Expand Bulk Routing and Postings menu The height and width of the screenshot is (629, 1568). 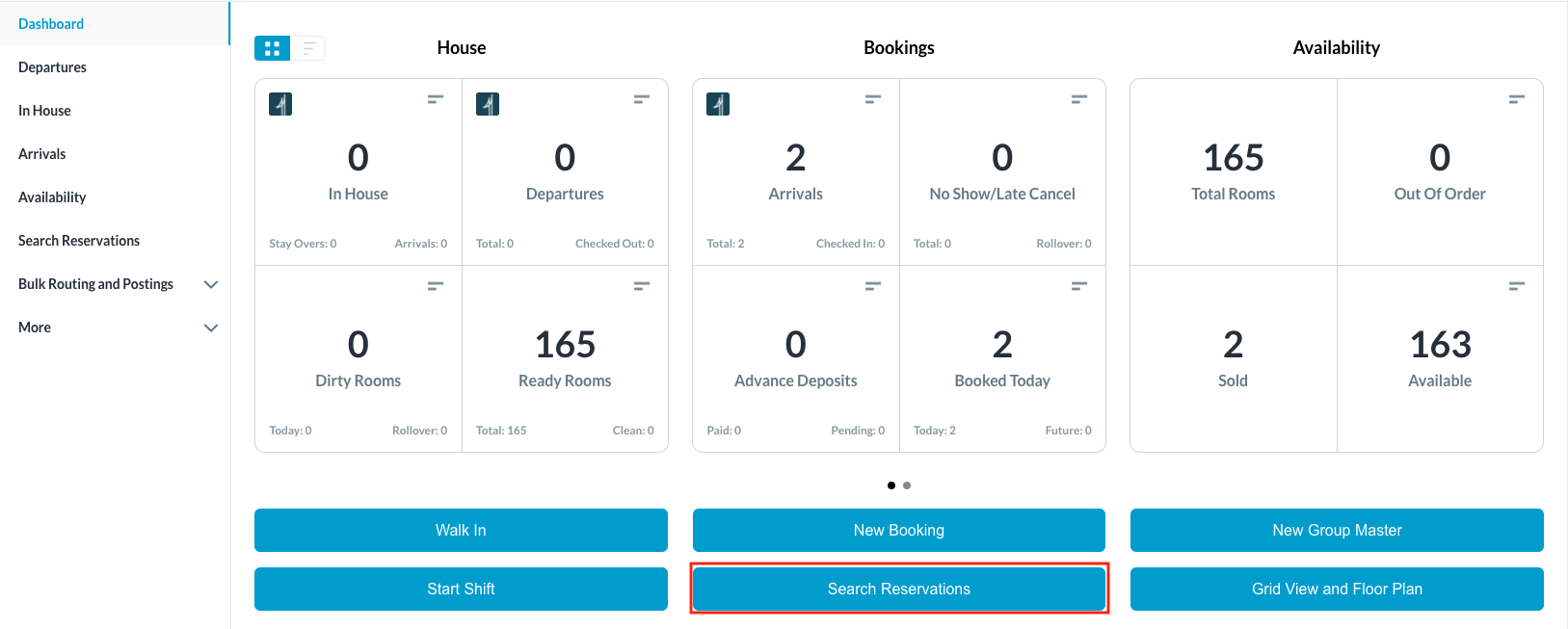[x=211, y=284]
